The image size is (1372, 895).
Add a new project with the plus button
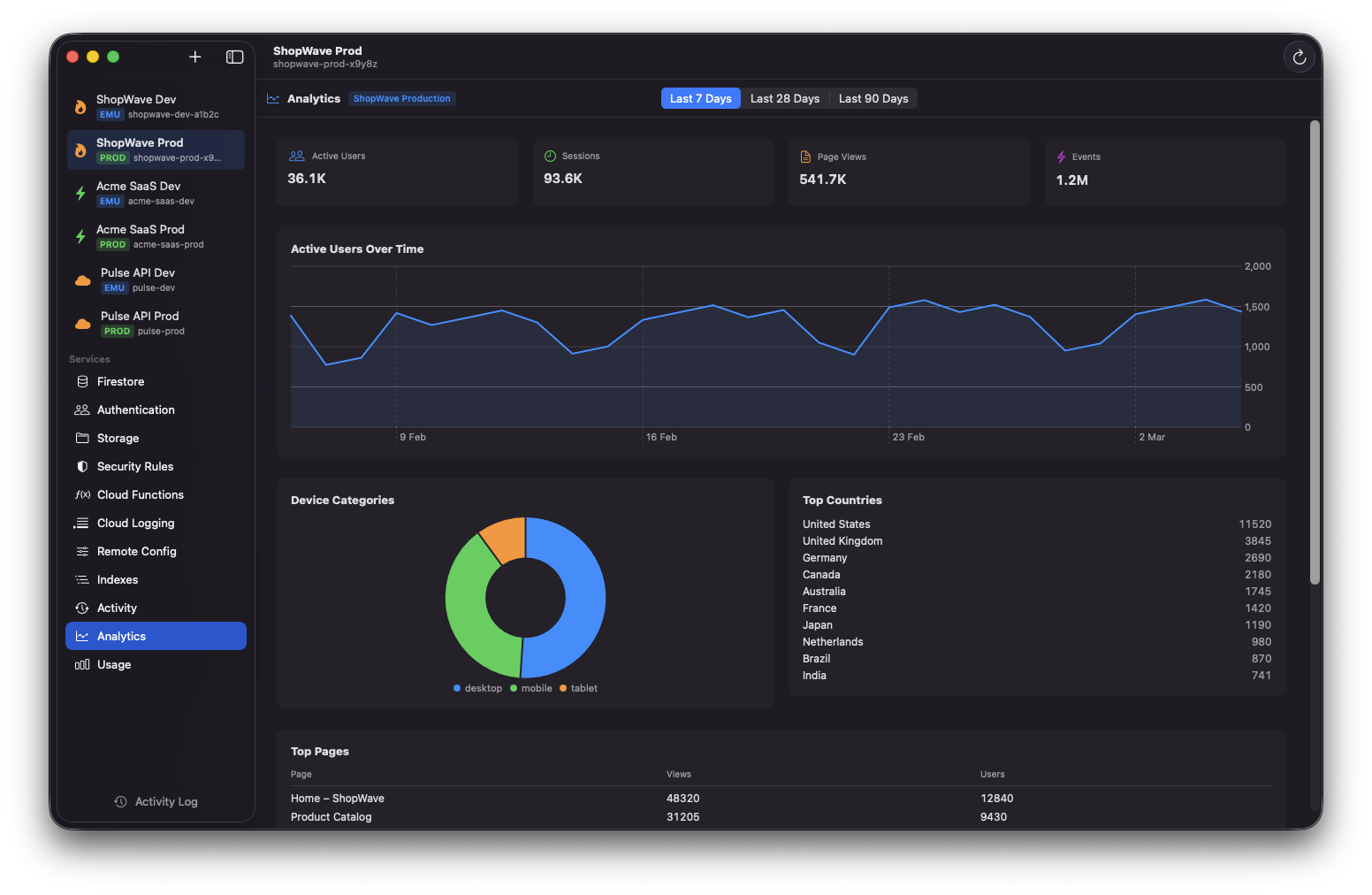point(194,57)
